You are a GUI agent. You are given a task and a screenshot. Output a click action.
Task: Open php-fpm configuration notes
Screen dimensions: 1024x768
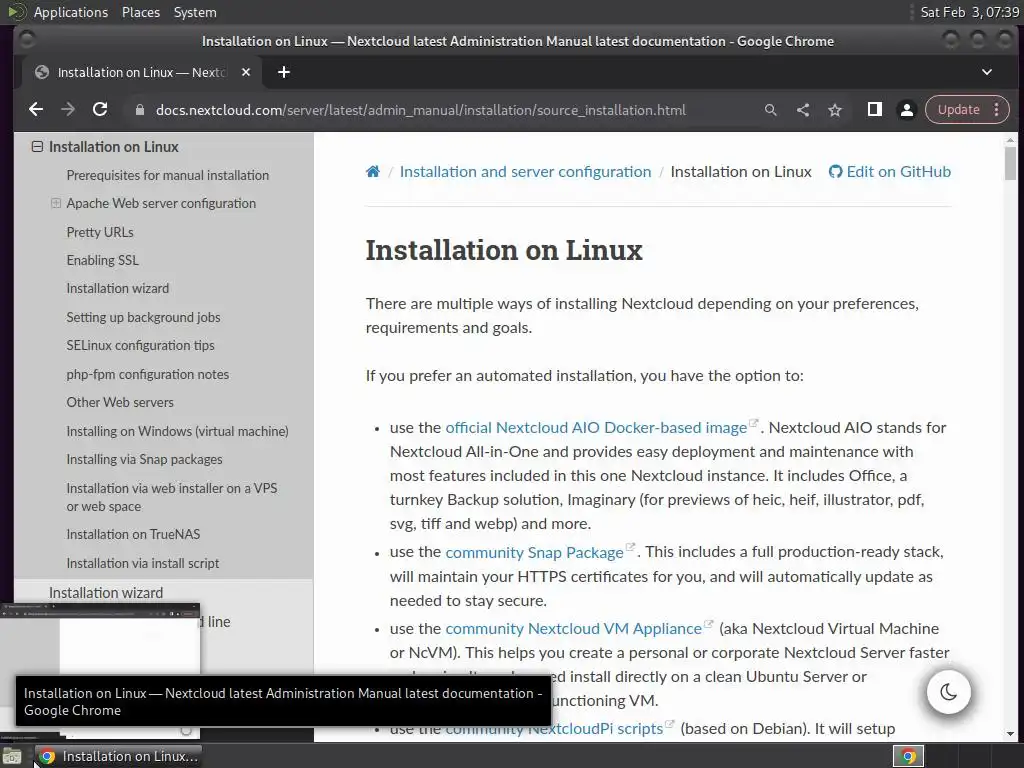(148, 374)
